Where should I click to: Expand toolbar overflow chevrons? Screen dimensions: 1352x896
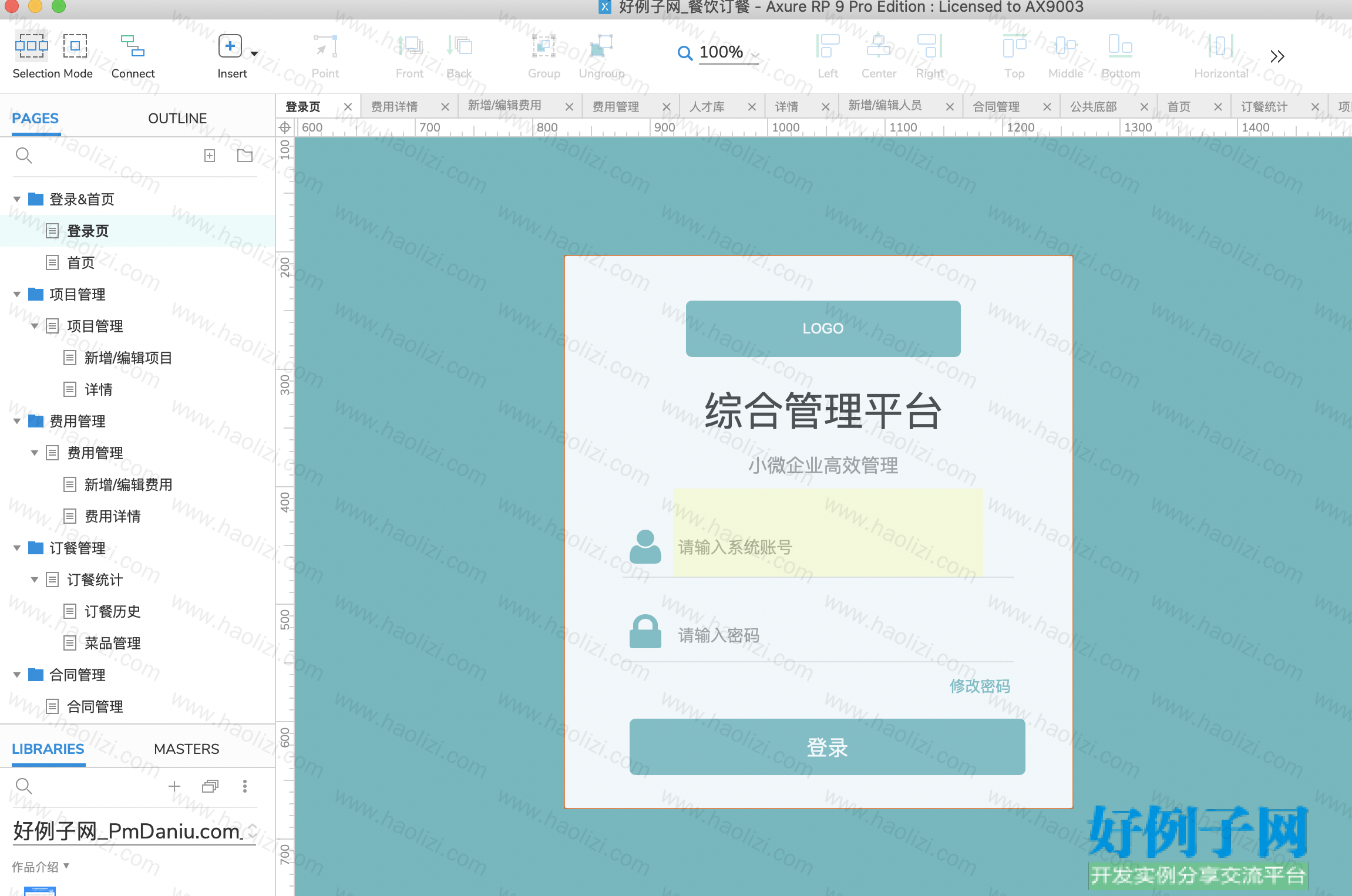click(x=1277, y=56)
